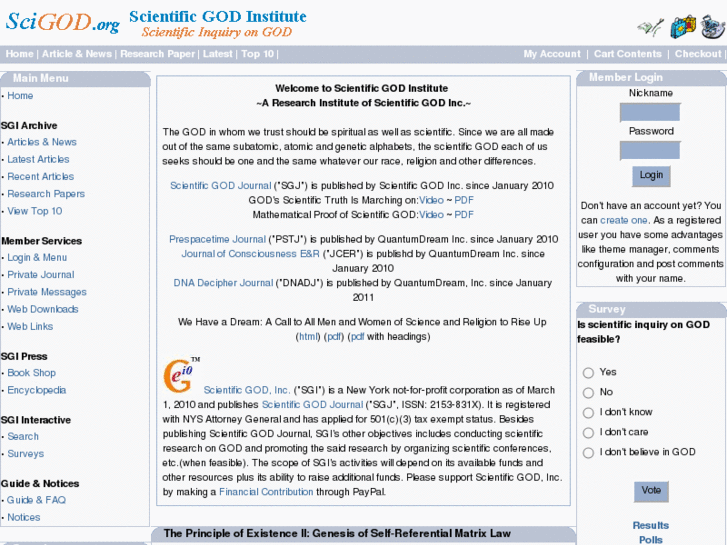This screenshot has height=545, width=727.
Task: View survey Results link
Action: pyautogui.click(x=651, y=526)
